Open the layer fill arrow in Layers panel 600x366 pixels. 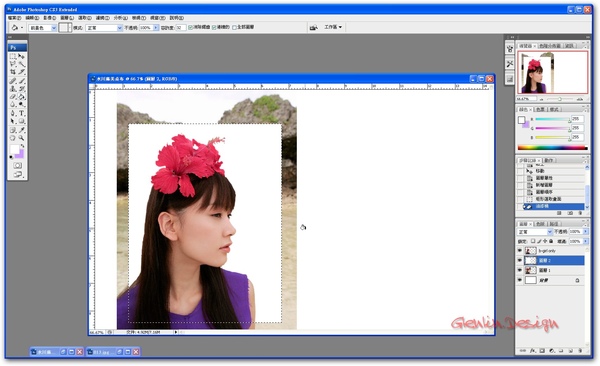tap(585, 241)
